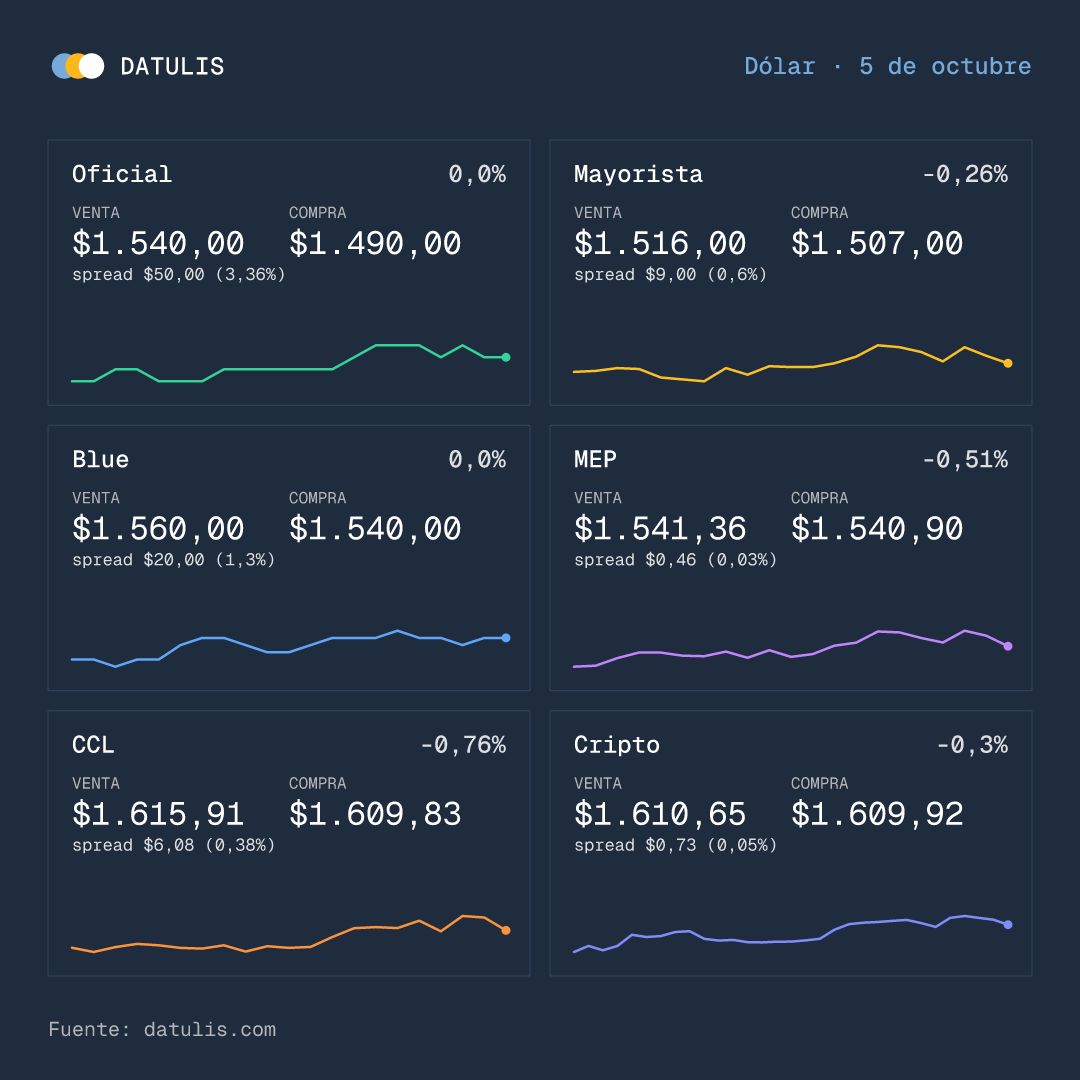Select the Blue card title
Screen dimensions: 1080x1080
[101, 459]
